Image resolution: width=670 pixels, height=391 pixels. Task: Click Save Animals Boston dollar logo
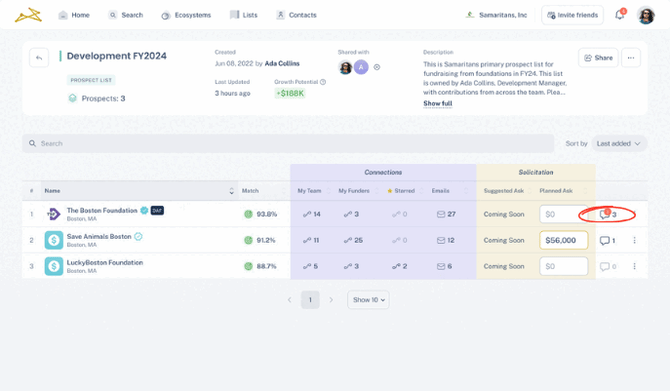point(54,240)
